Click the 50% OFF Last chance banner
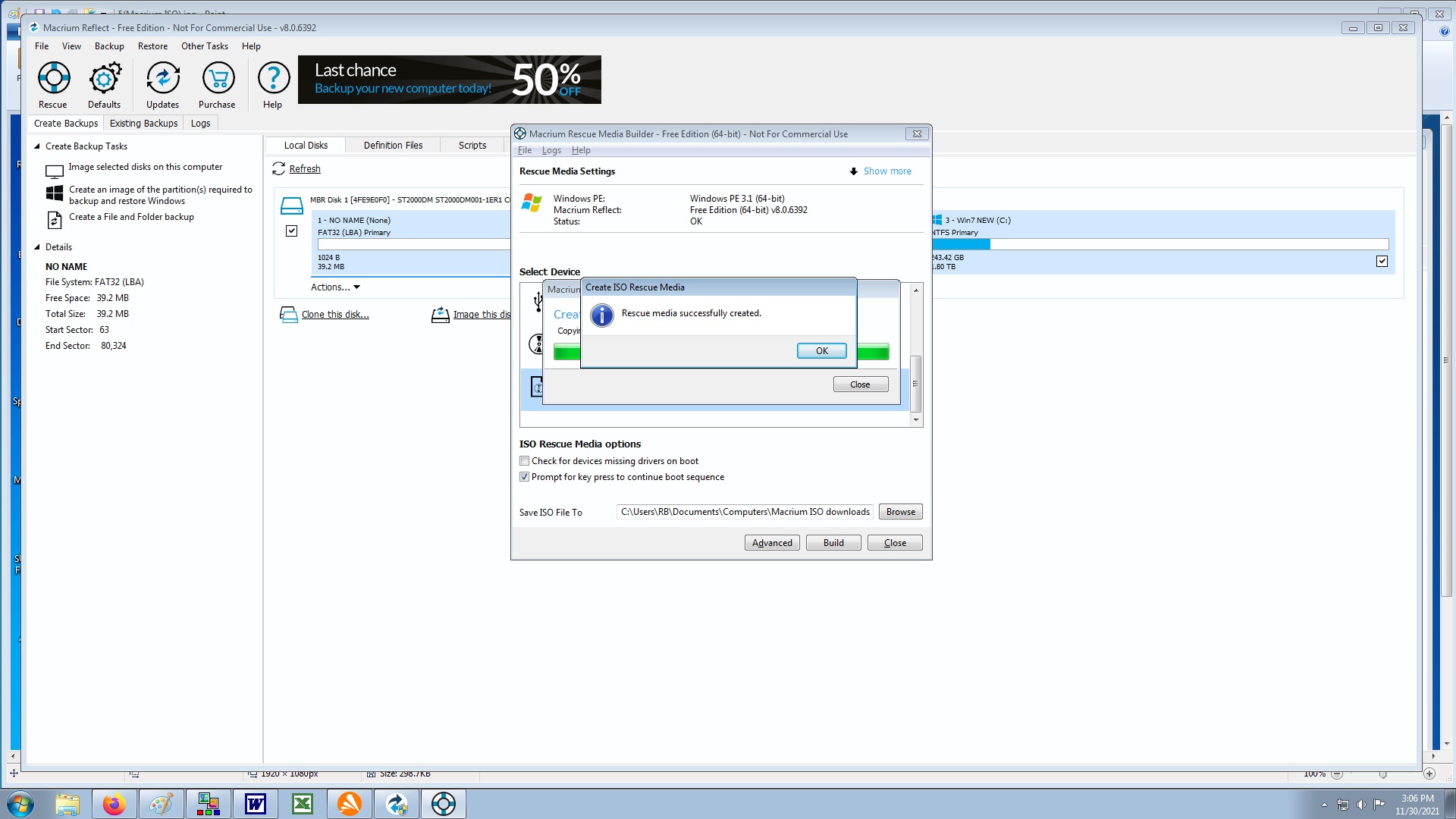 pyautogui.click(x=450, y=80)
